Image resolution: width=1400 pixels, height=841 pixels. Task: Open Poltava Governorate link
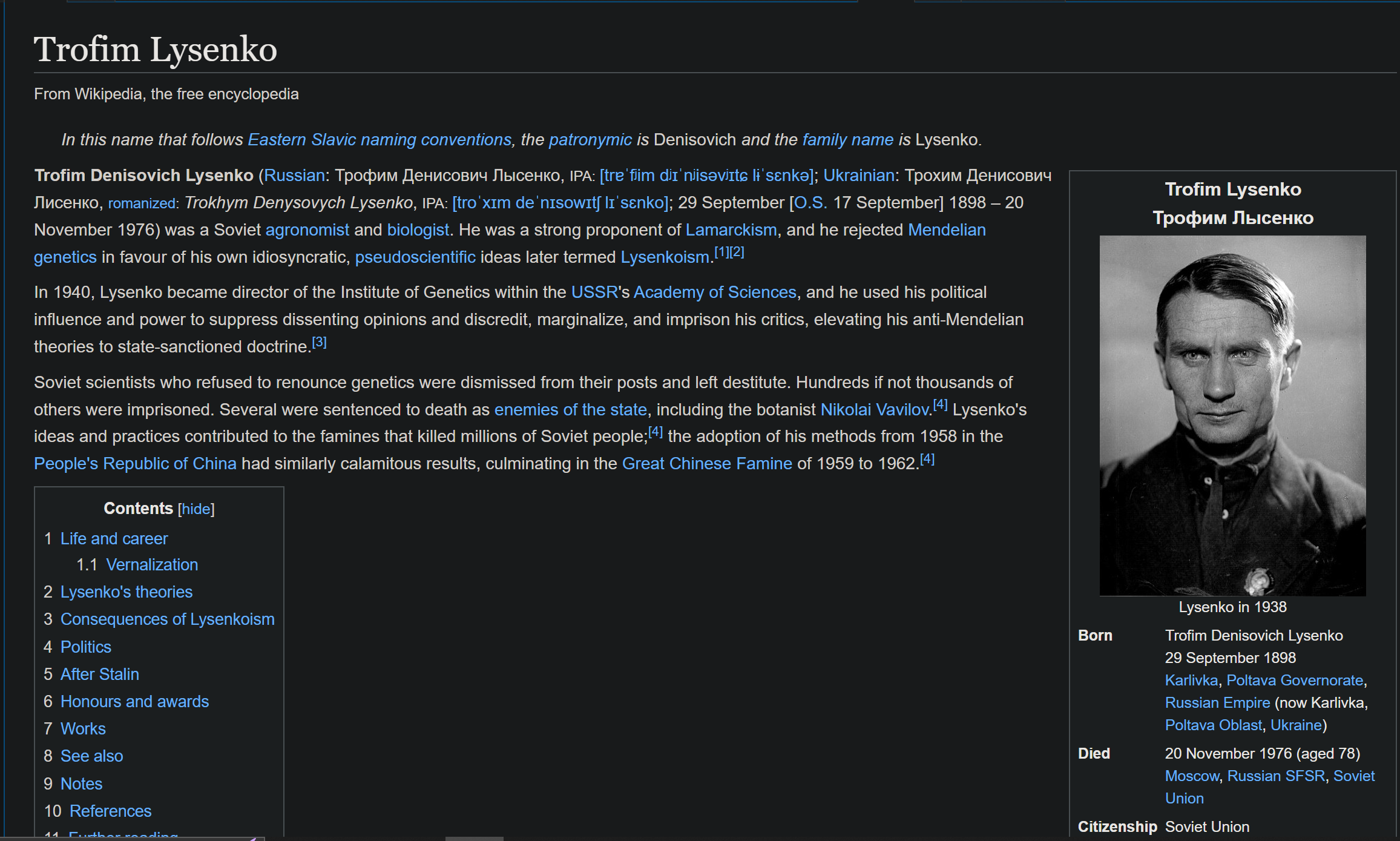point(1295,681)
